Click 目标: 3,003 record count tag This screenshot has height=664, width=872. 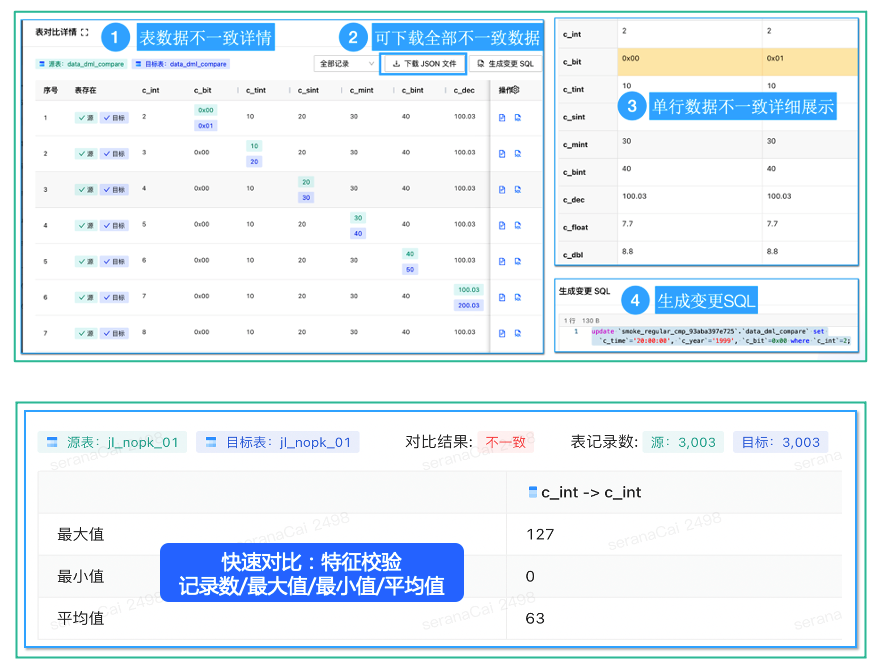781,442
